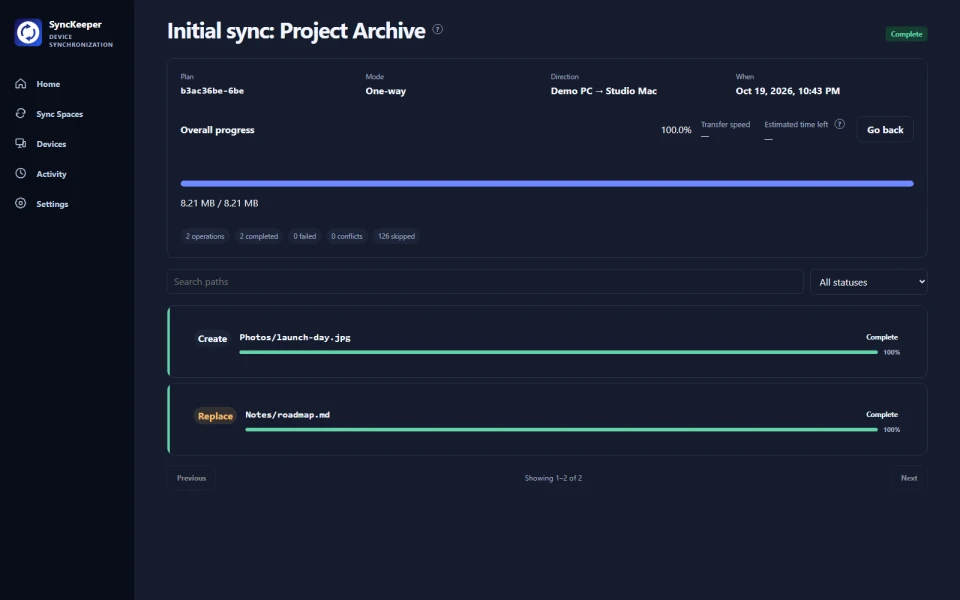Click the 100.0% overall percentage
The height and width of the screenshot is (600, 960).
point(676,130)
